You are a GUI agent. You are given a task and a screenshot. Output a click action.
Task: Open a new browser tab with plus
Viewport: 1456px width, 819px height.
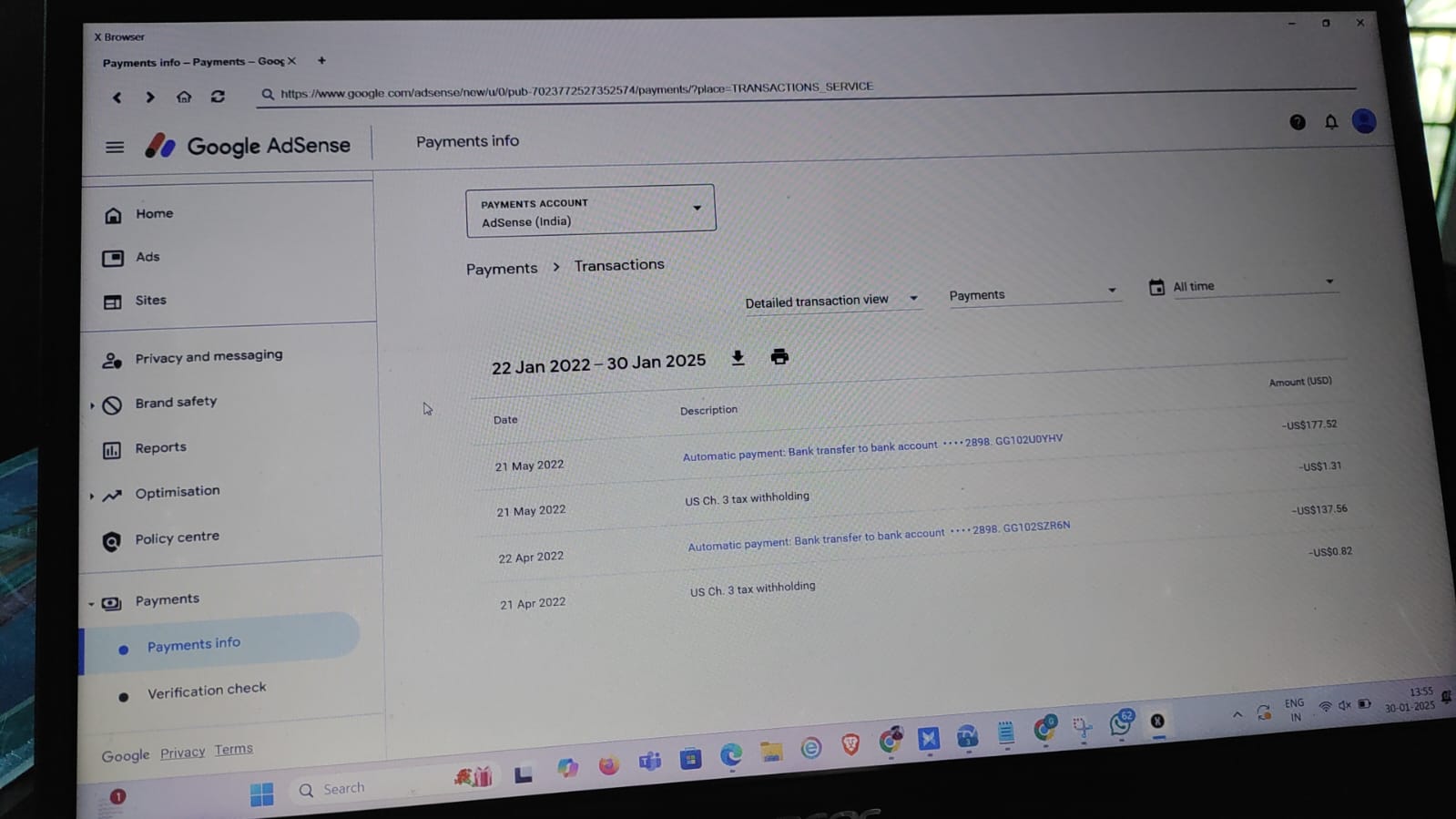pyautogui.click(x=321, y=61)
